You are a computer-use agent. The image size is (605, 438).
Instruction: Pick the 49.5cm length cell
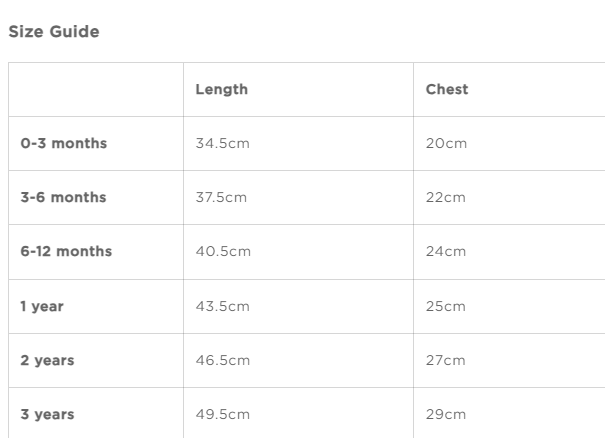point(222,414)
